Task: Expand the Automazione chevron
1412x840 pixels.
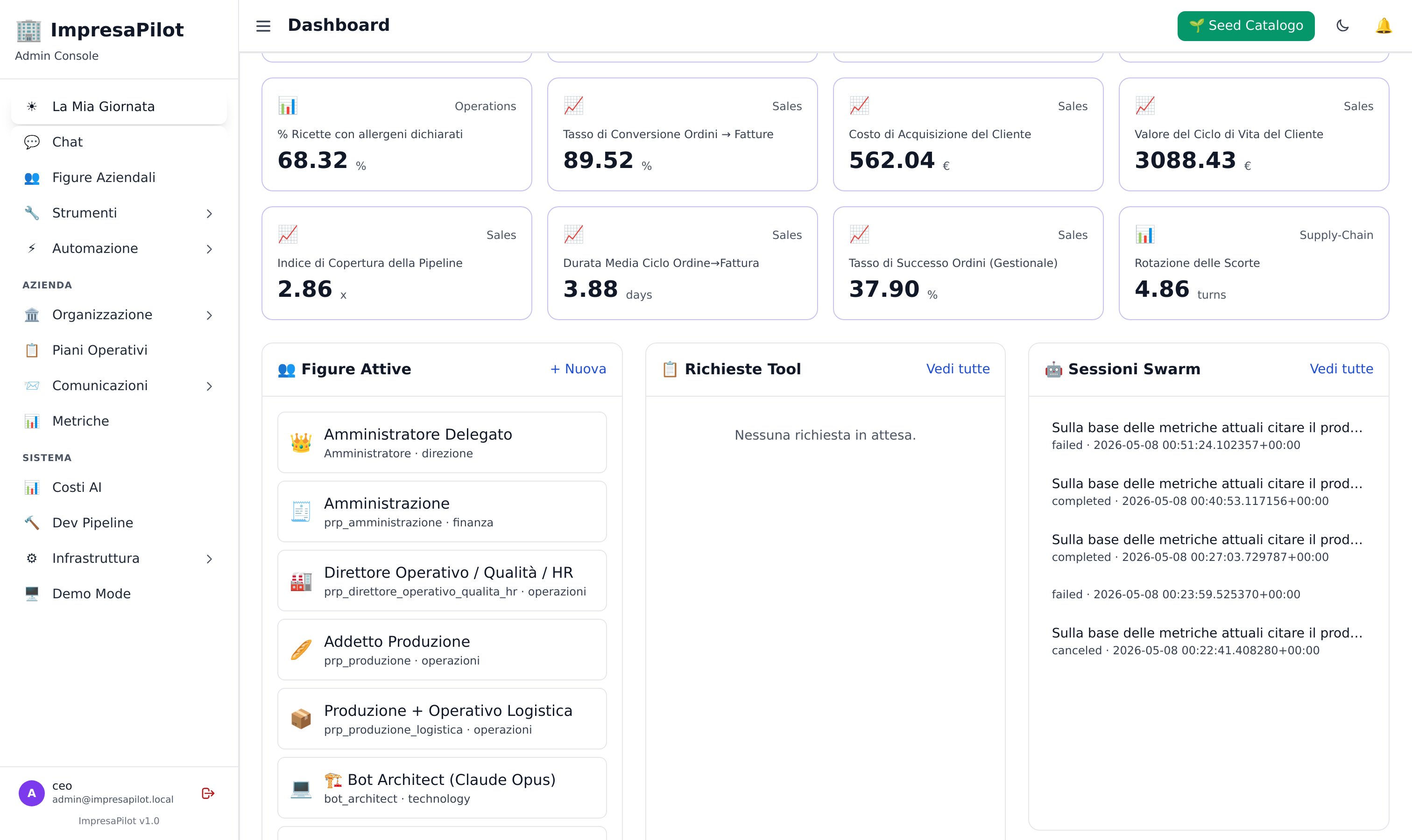Action: 209,249
